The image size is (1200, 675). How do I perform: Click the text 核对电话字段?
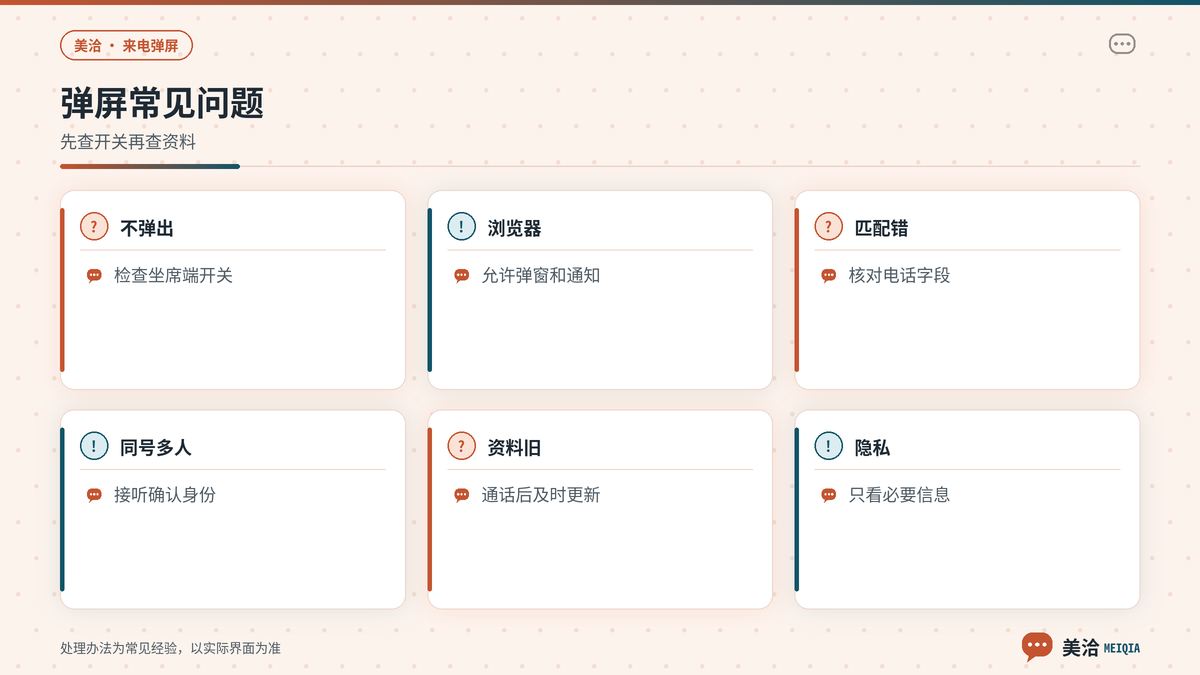pyautogui.click(x=899, y=276)
